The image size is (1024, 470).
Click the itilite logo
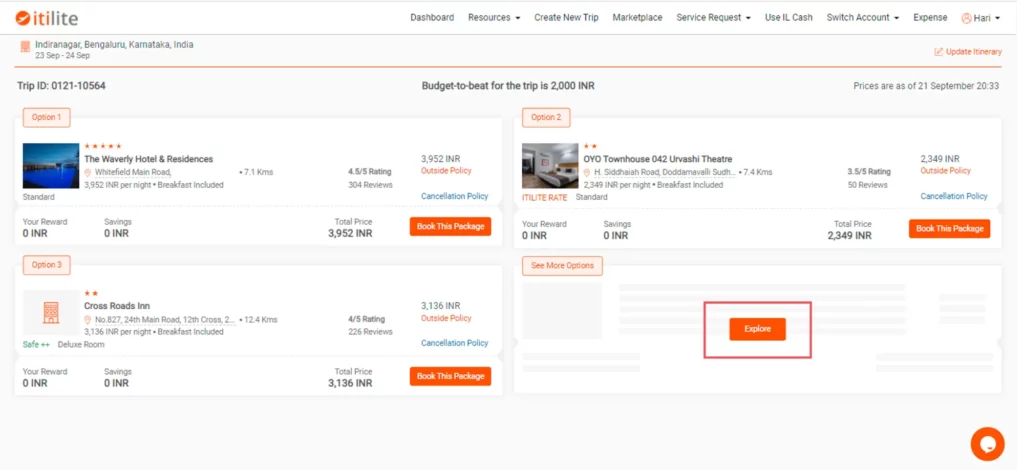pyautogui.click(x=46, y=18)
